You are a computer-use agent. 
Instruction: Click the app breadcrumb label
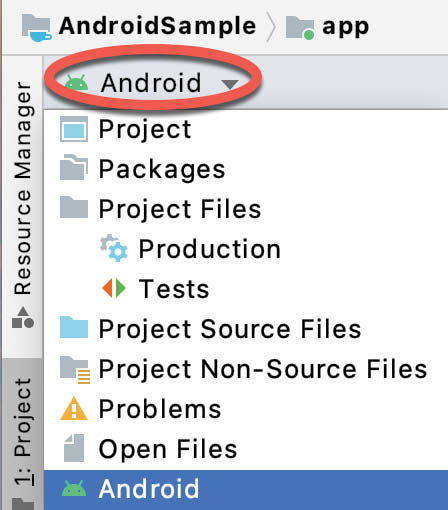click(x=346, y=28)
